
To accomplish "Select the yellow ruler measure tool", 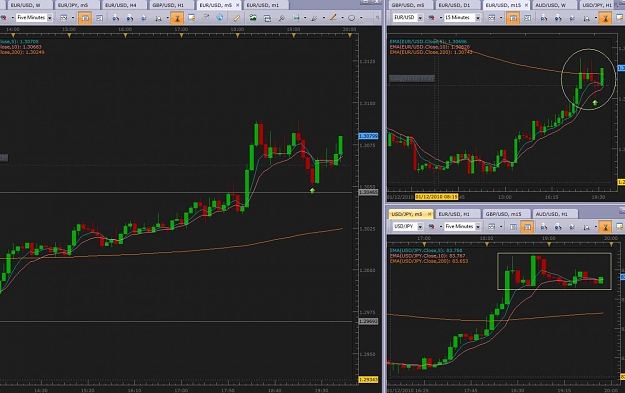I will (236, 18).
